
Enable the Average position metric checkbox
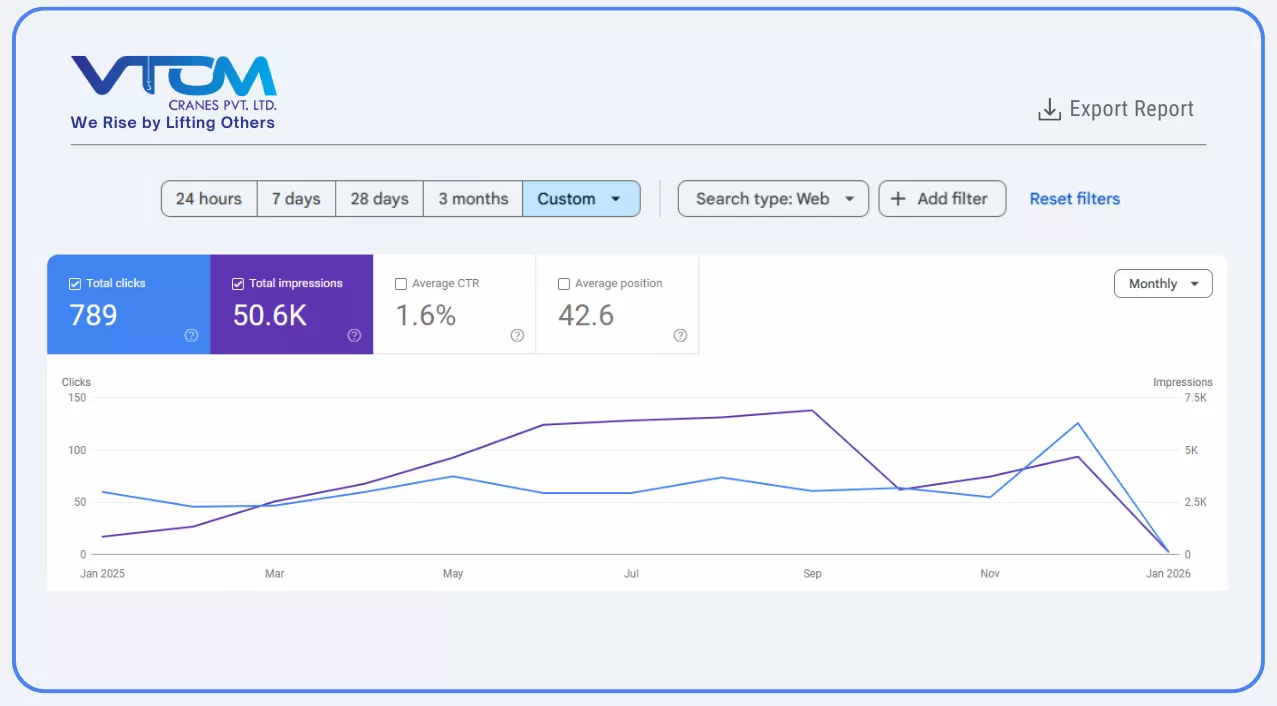tap(564, 283)
